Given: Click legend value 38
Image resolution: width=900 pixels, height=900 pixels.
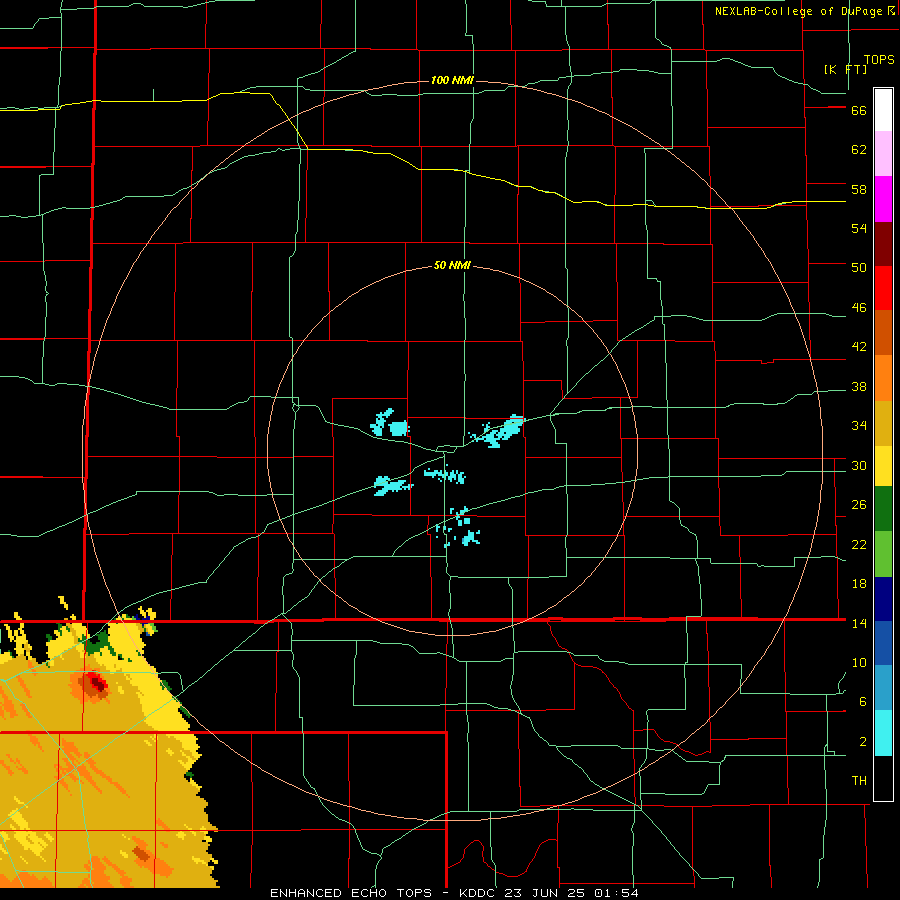Looking at the screenshot, I should click(859, 387).
